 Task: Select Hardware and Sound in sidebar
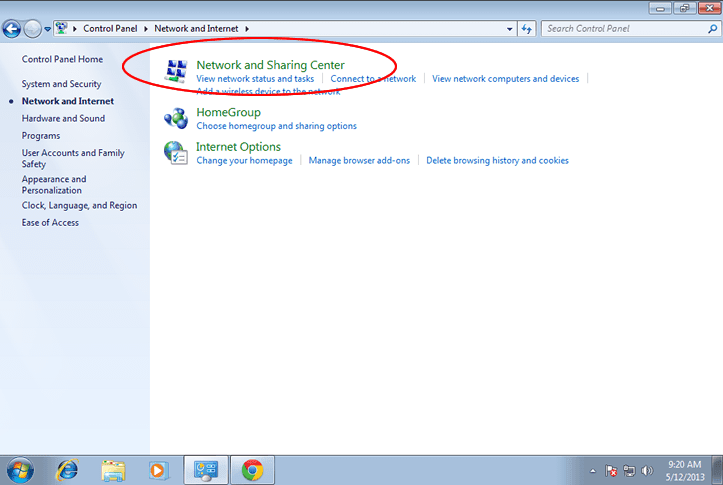63,118
